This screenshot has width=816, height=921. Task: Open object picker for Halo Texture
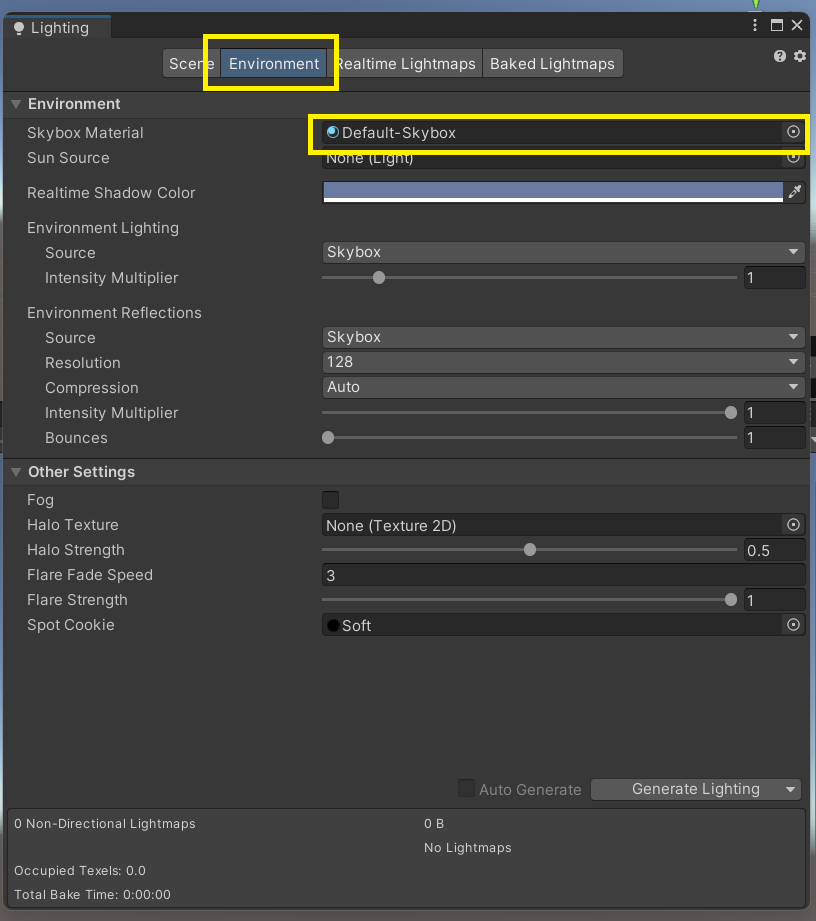tap(793, 525)
